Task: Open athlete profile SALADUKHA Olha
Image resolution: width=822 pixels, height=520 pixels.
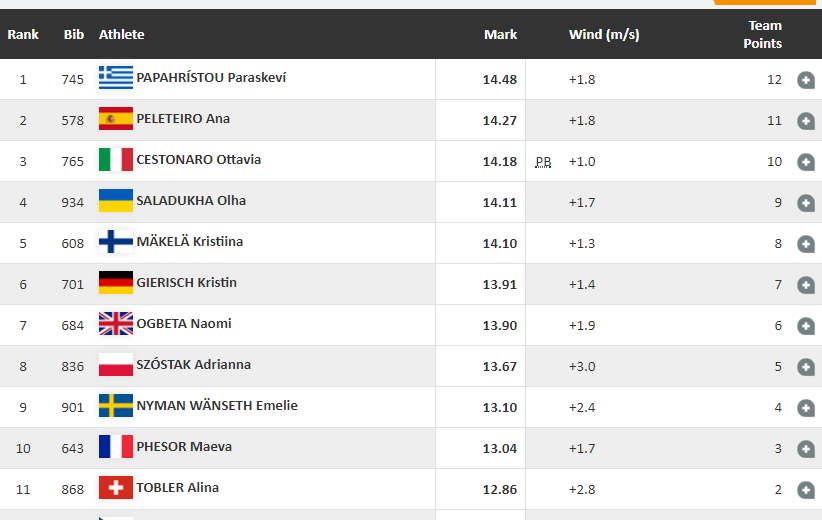Action: click(191, 201)
